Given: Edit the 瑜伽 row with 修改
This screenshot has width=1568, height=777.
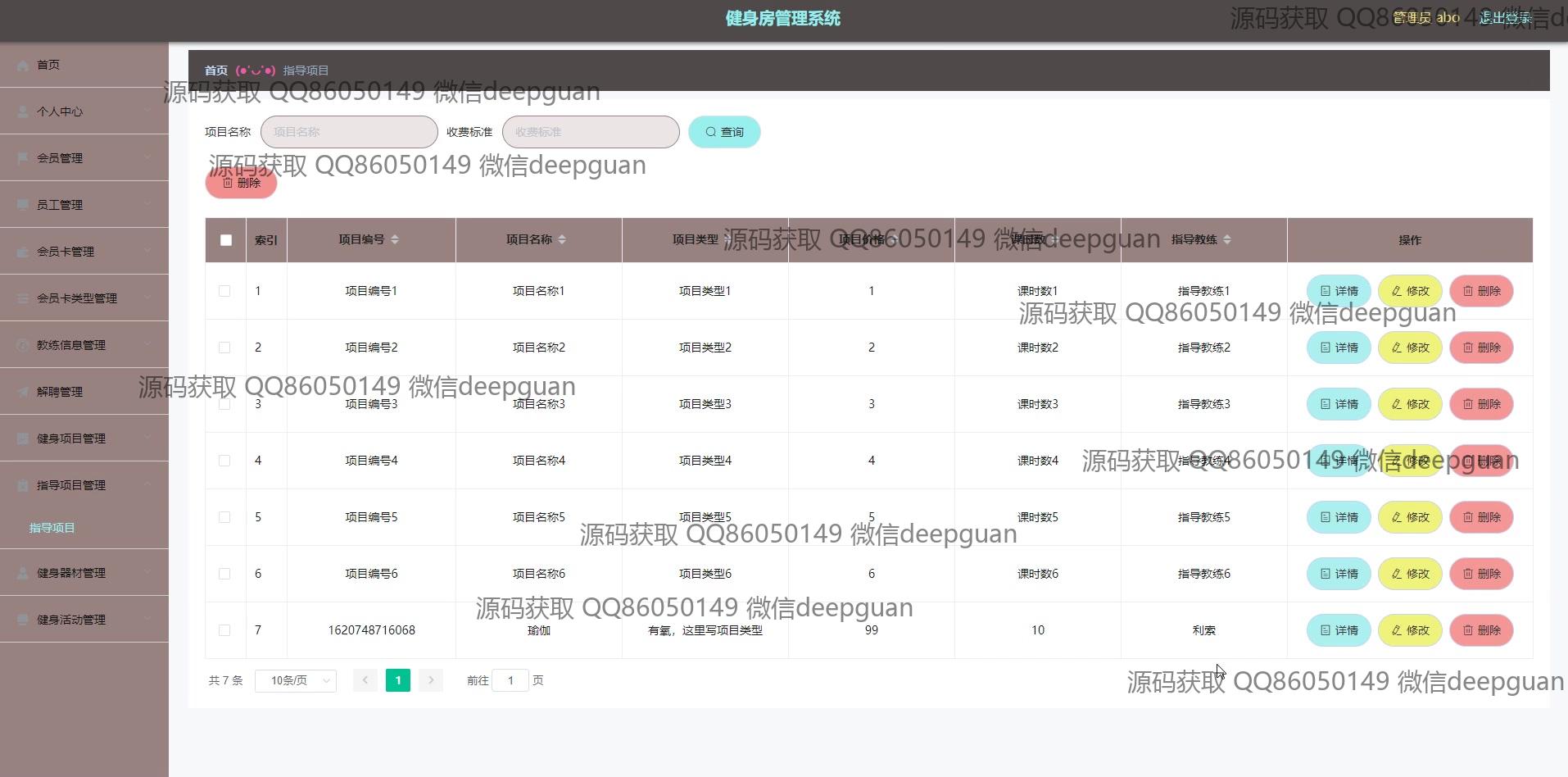Looking at the screenshot, I should click(x=1410, y=630).
